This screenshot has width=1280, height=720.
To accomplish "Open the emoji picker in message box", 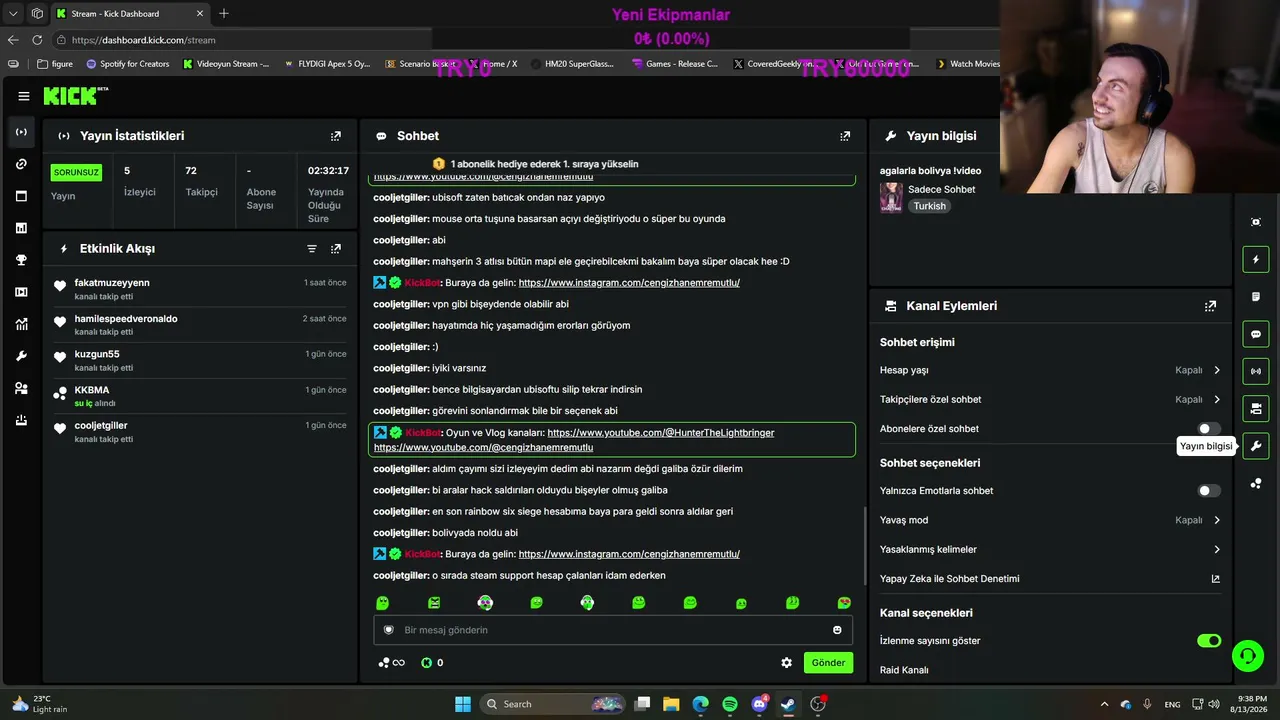I will 837,630.
